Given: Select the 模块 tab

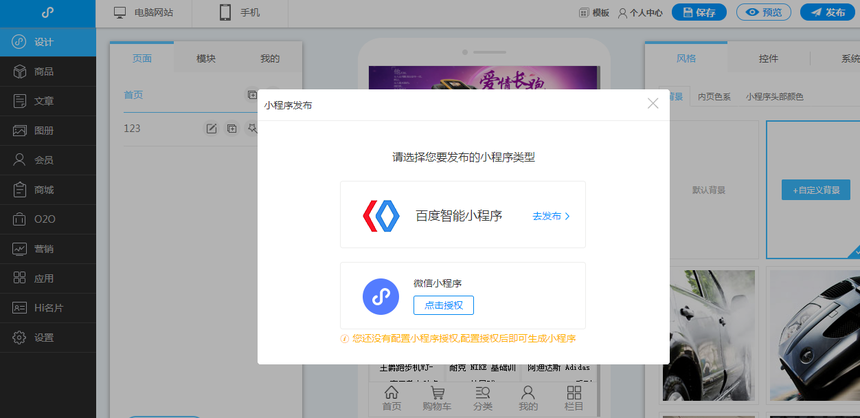Looking at the screenshot, I should click(x=206, y=58).
